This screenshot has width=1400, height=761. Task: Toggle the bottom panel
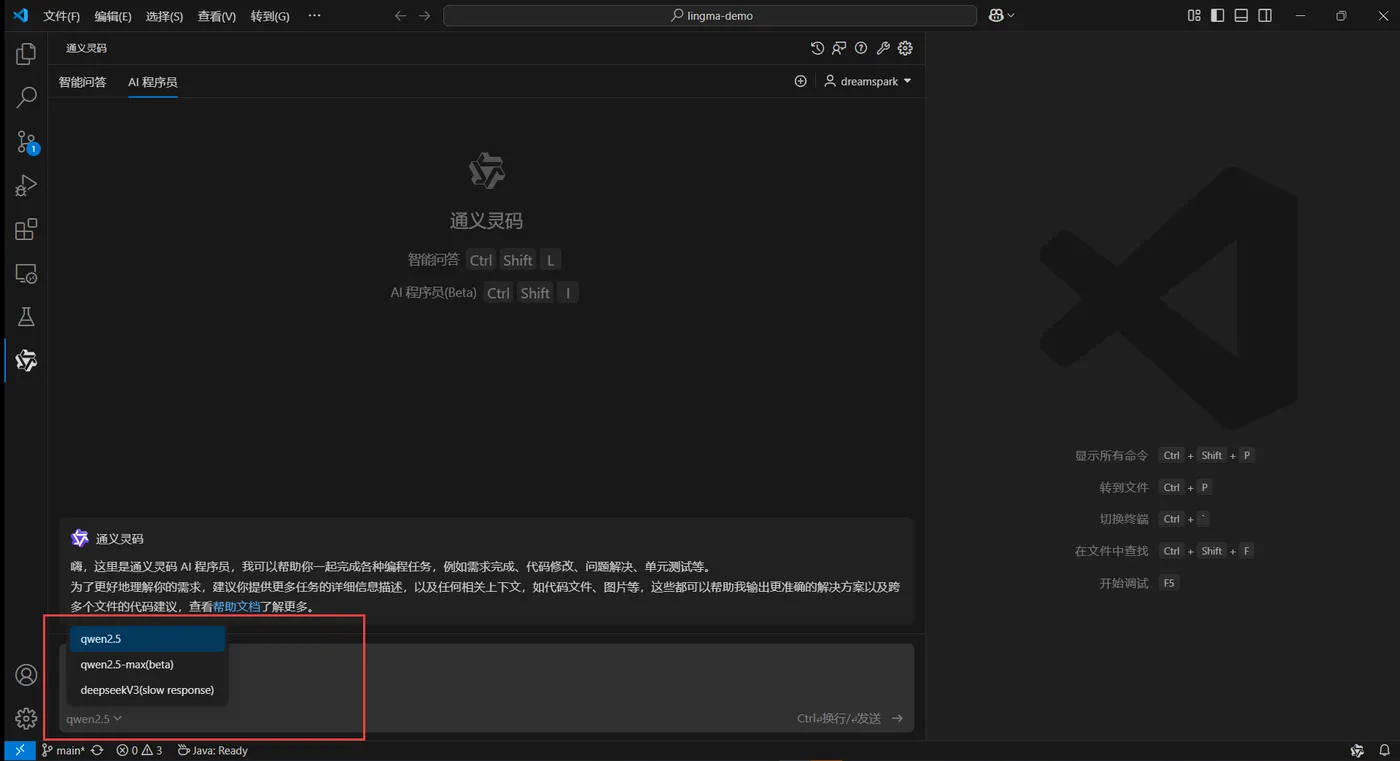tap(1241, 15)
